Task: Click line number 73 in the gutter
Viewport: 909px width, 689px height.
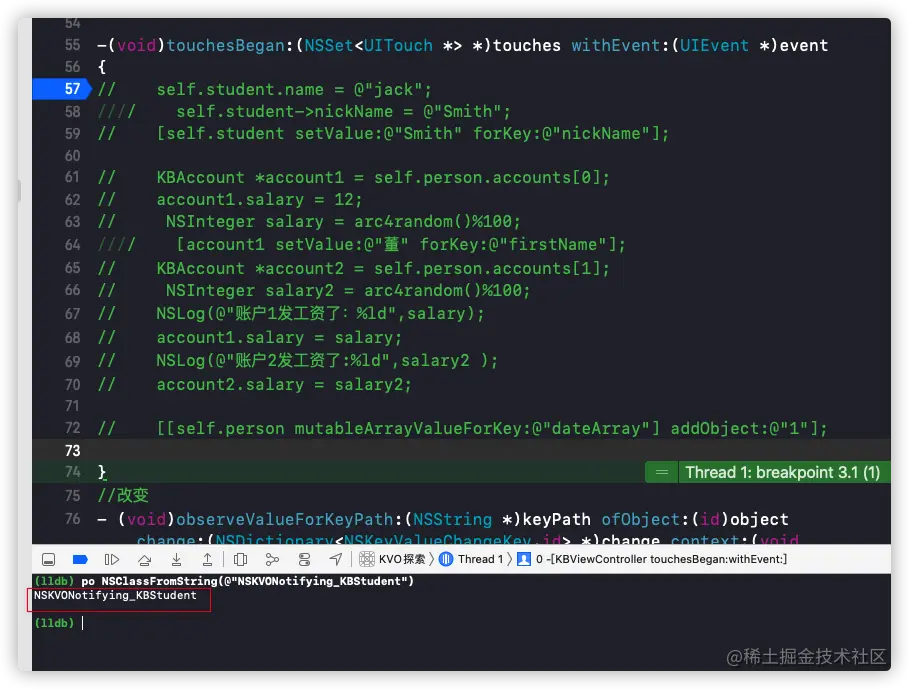Action: pyautogui.click(x=72, y=450)
